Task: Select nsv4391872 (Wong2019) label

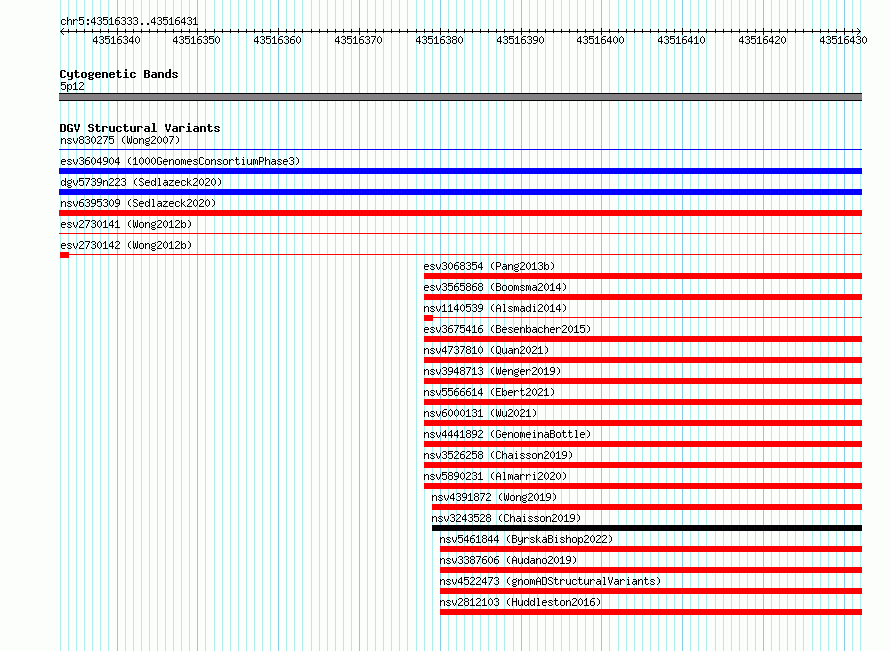Action: coord(494,497)
